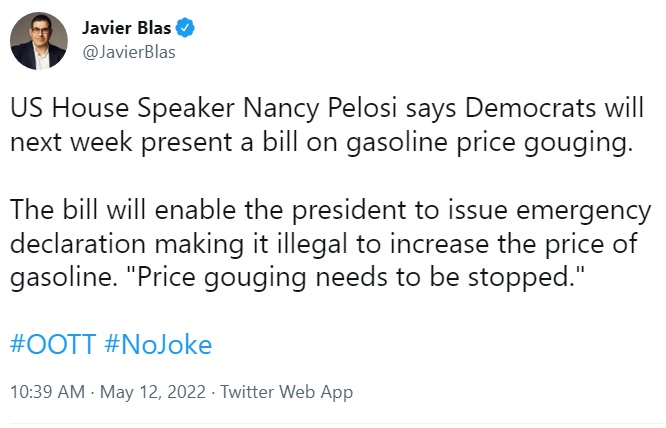Image resolution: width=666 pixels, height=428 pixels.
Task: Open the #OOTT hashtag
Action: pyautogui.click(x=53, y=344)
